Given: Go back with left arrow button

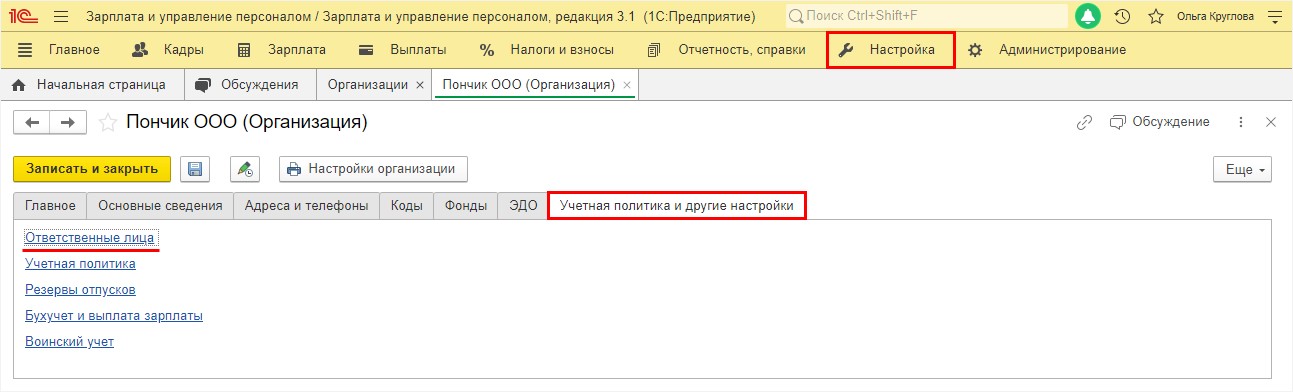Looking at the screenshot, I should click(x=32, y=122).
